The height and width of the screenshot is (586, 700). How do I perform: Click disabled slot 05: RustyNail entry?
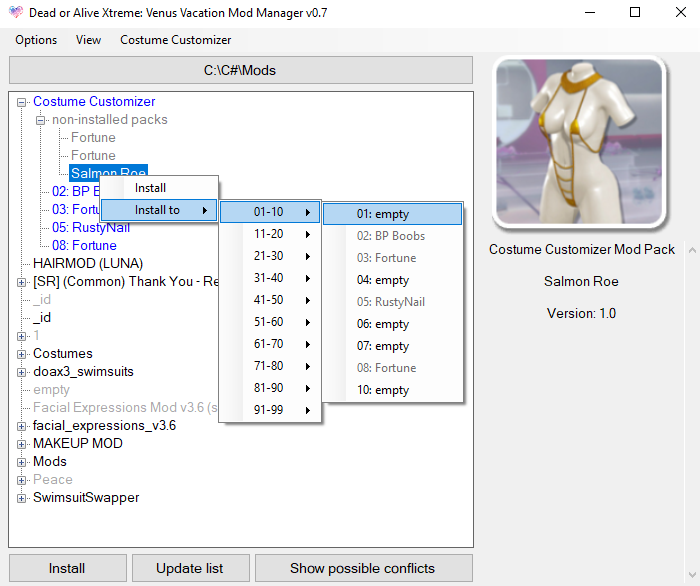392,302
